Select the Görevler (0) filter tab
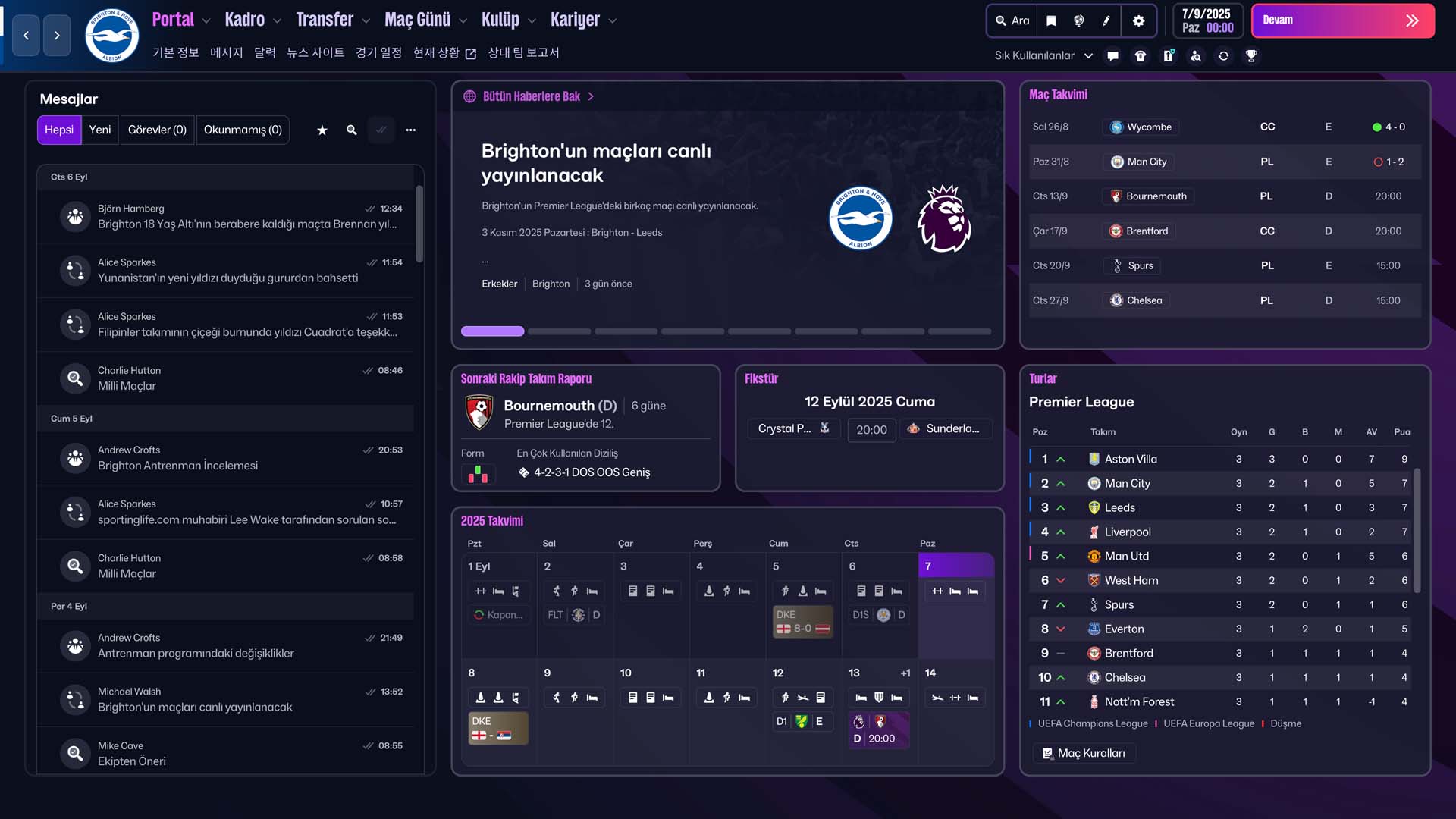 pos(157,130)
